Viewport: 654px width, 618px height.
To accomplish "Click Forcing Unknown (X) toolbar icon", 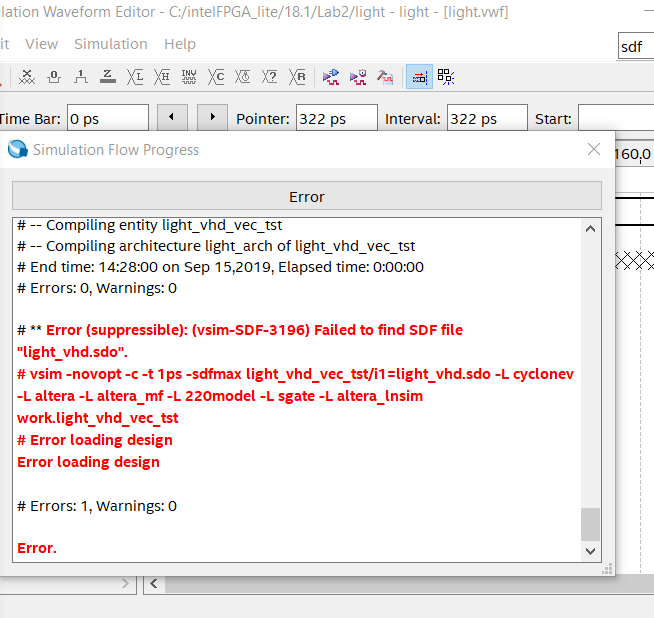I will pos(27,77).
